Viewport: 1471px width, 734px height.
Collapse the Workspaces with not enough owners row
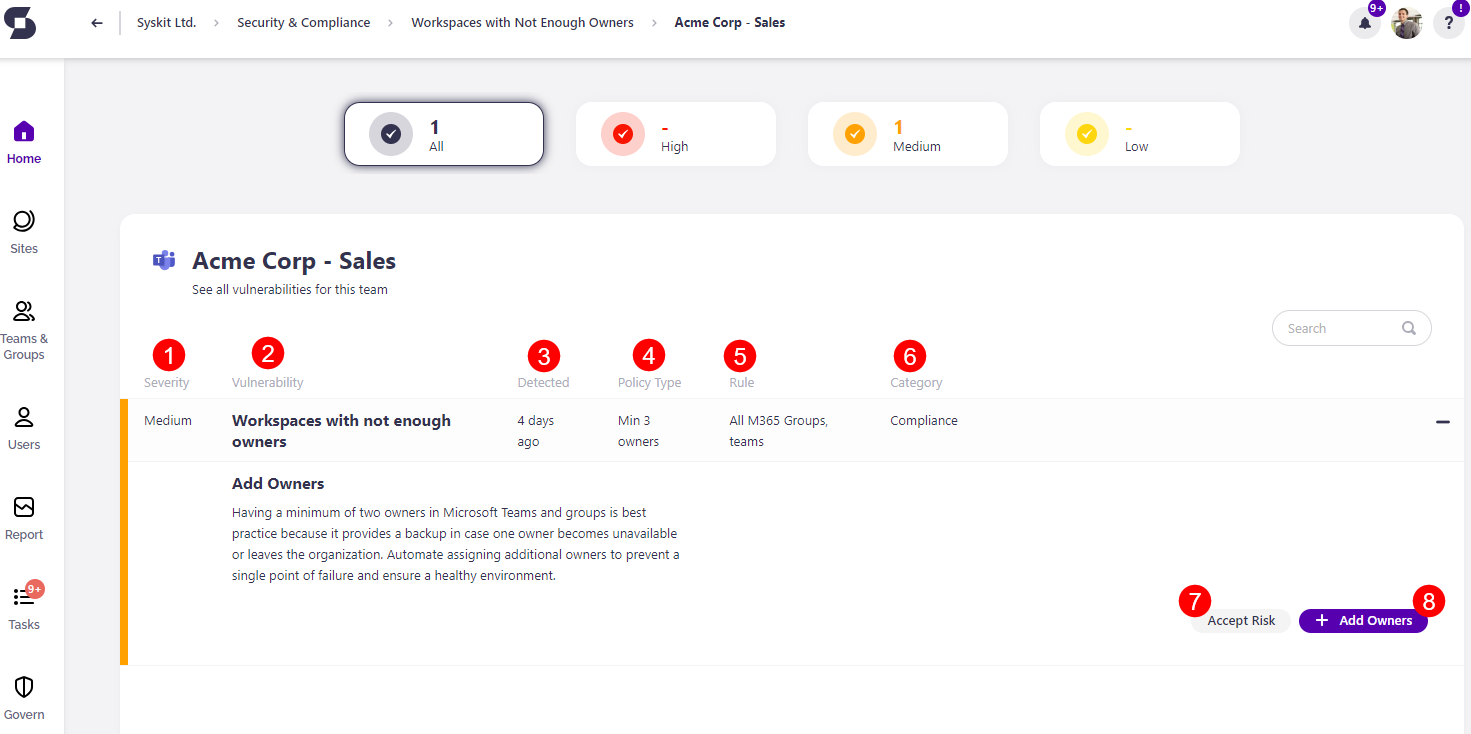pos(1443,423)
